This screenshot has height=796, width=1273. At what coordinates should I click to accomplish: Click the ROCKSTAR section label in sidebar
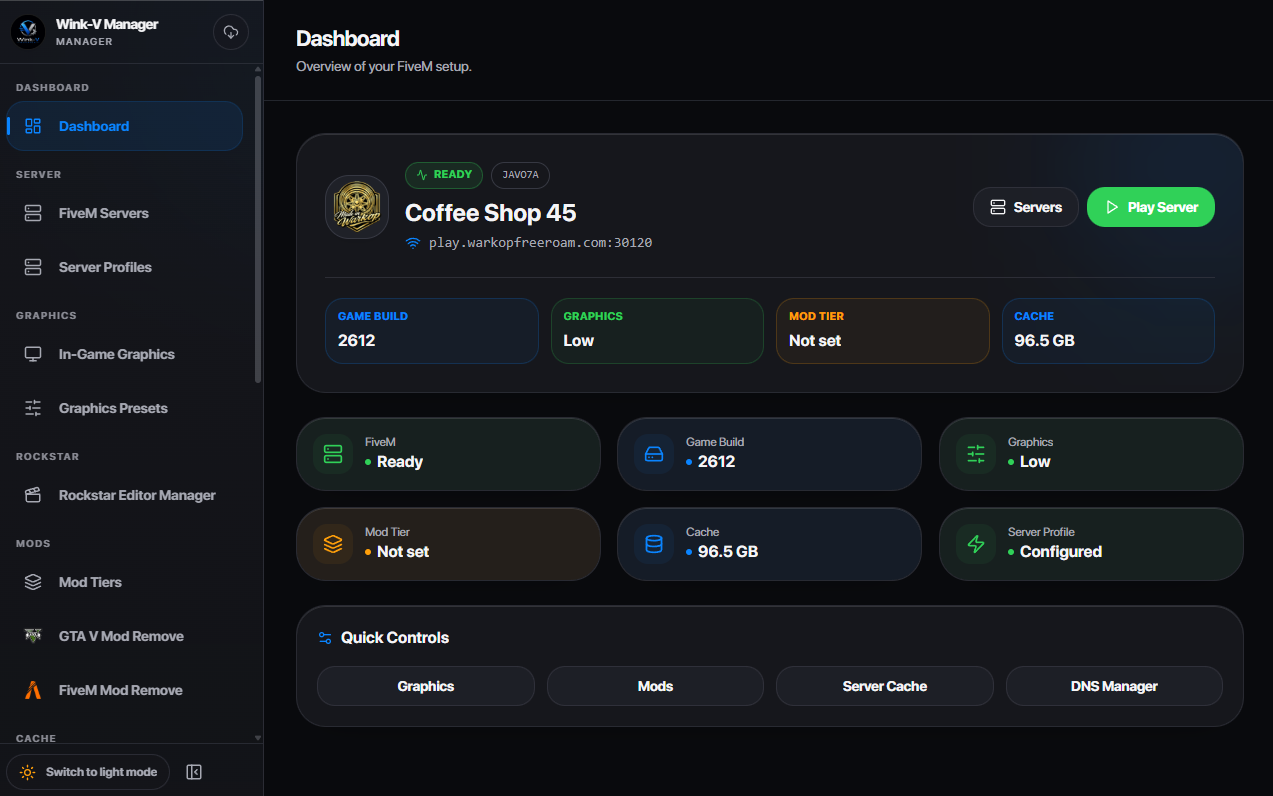coord(46,457)
